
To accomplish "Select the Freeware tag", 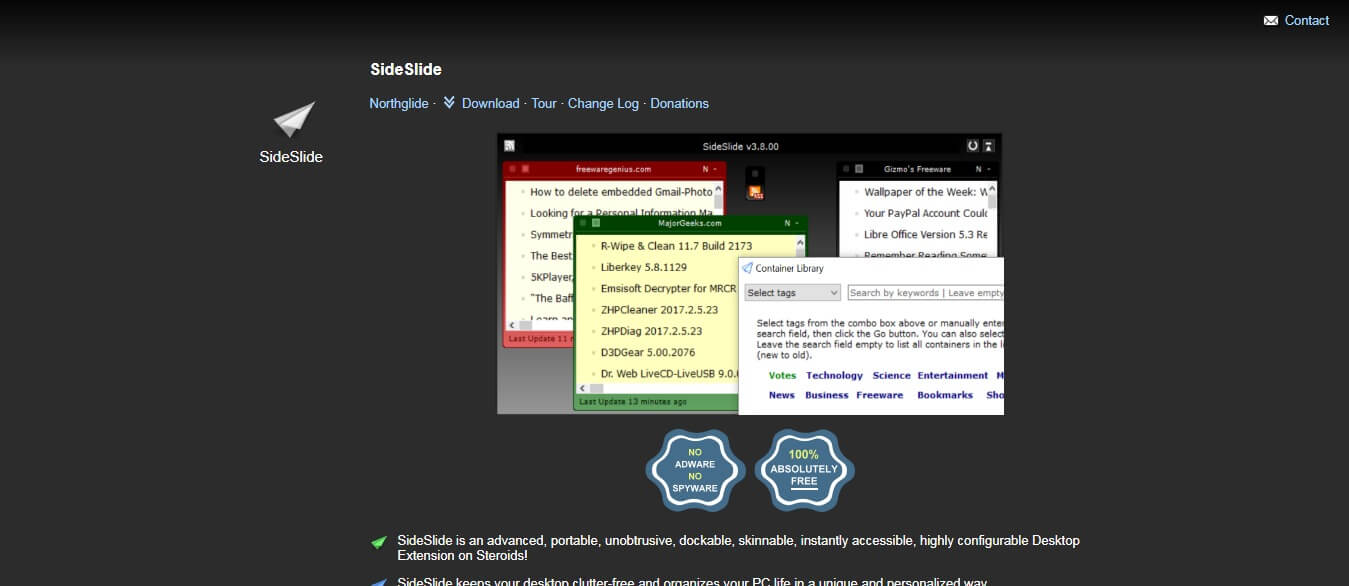I will pos(880,395).
